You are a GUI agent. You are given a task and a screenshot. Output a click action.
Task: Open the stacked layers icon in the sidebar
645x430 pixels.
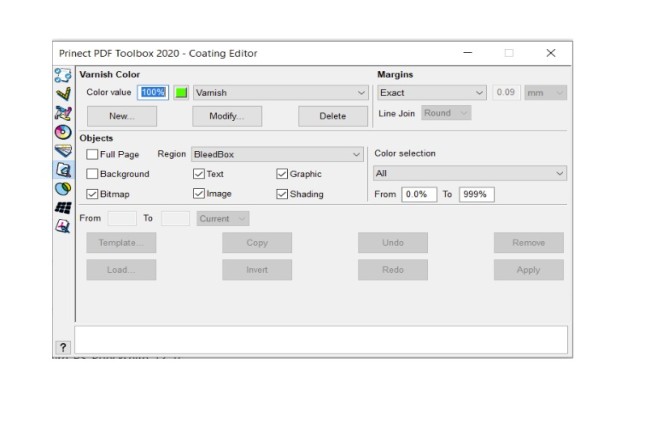[63, 150]
